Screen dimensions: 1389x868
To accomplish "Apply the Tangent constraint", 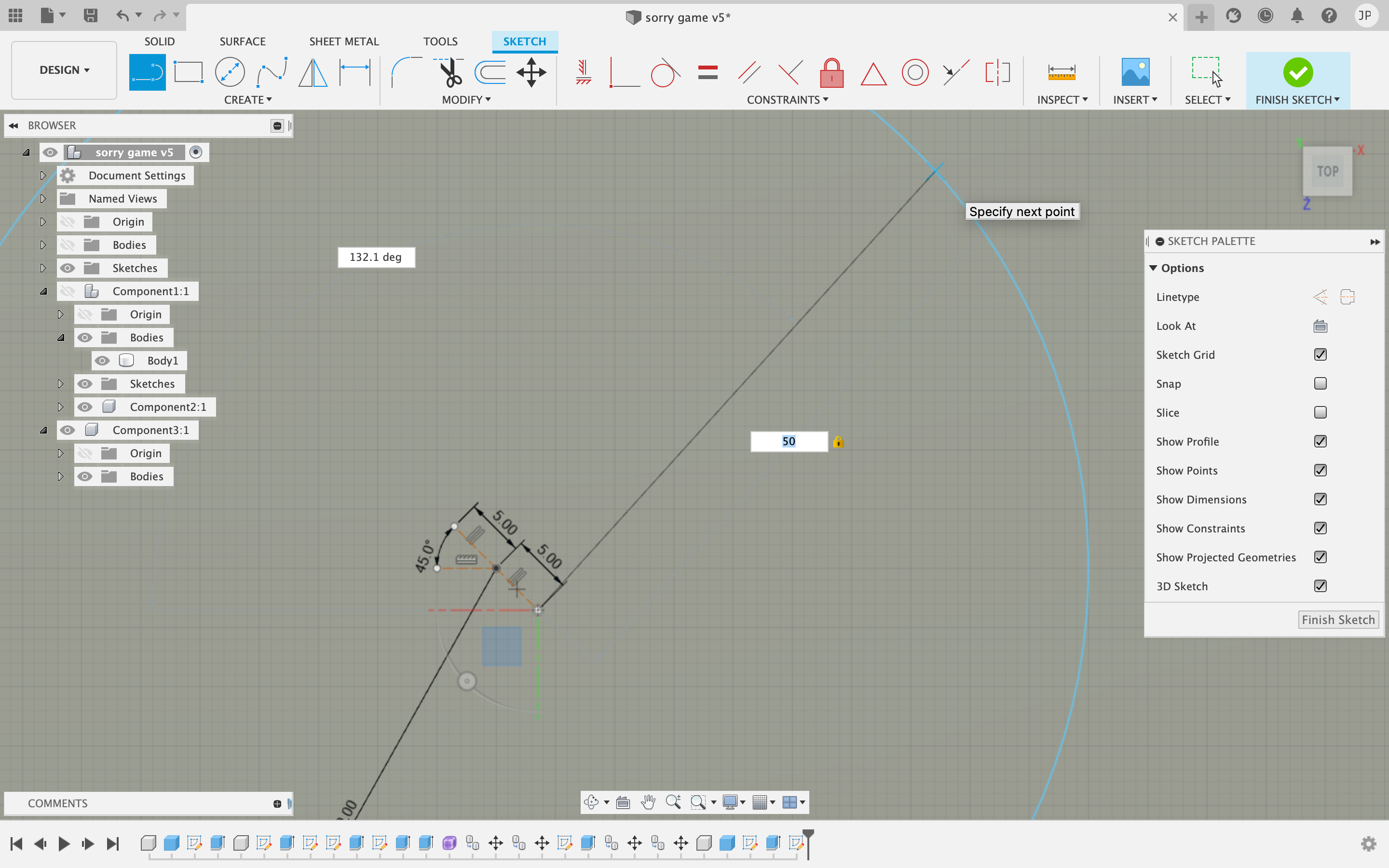I will (x=666, y=72).
